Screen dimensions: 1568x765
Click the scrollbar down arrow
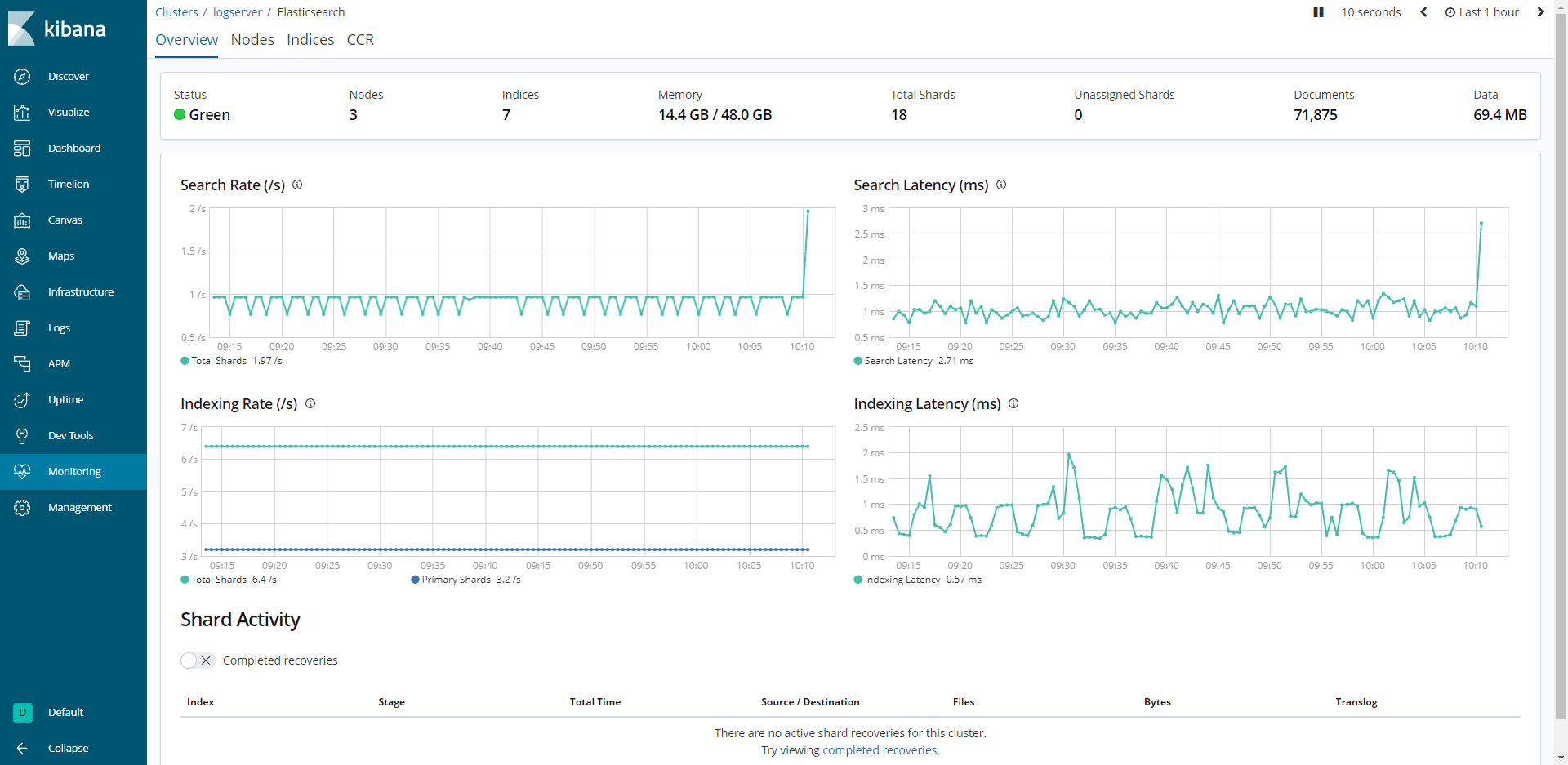point(1561,758)
